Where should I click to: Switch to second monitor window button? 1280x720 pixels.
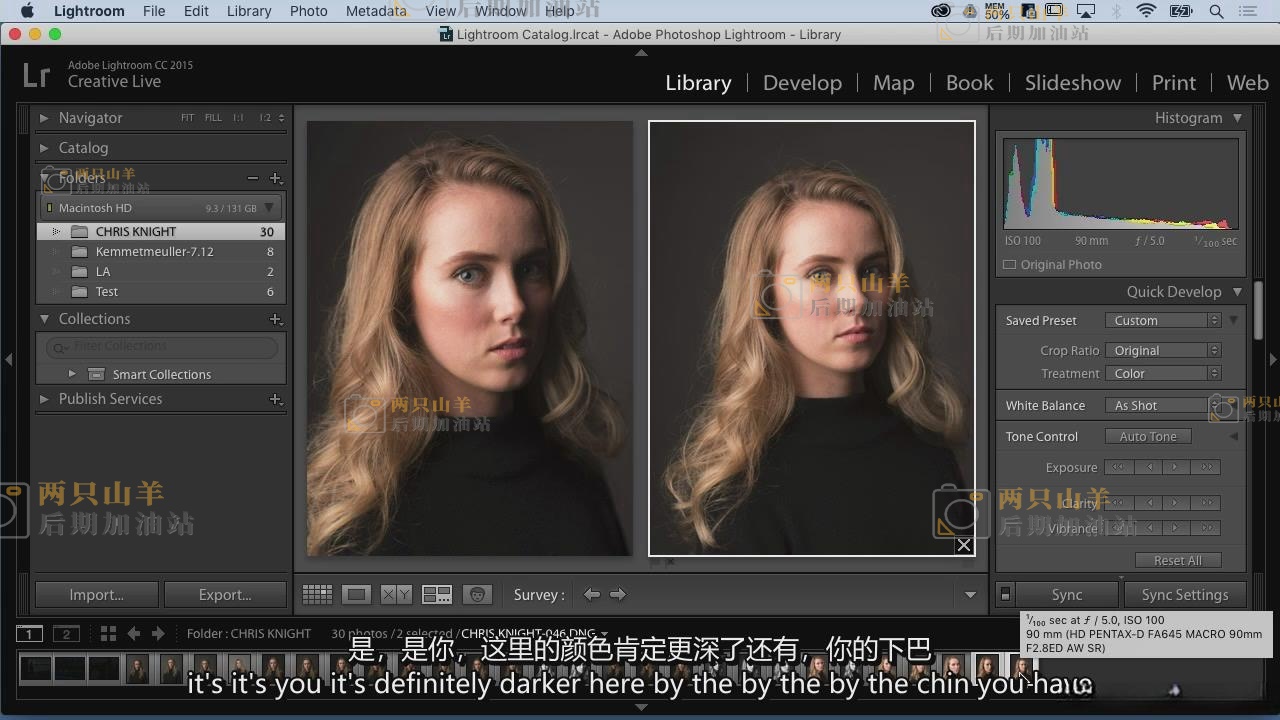pos(66,634)
